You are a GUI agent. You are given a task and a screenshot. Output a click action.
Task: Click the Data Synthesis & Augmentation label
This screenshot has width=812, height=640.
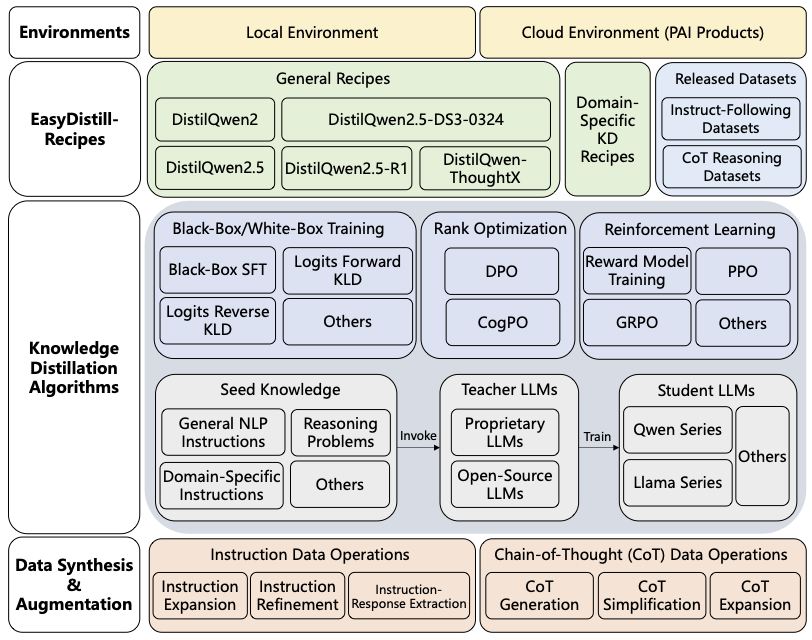(74, 585)
